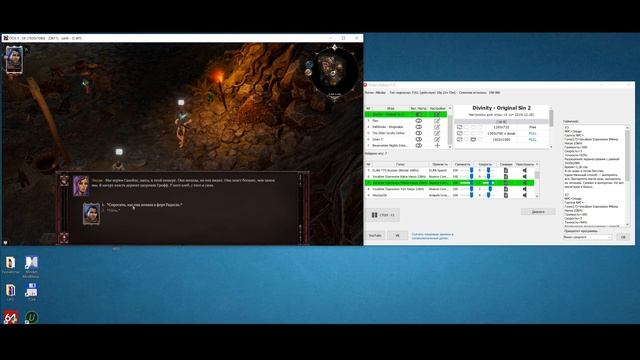Click voice name column header in voices table
The width and height of the screenshot is (640, 360).
click(x=400, y=164)
